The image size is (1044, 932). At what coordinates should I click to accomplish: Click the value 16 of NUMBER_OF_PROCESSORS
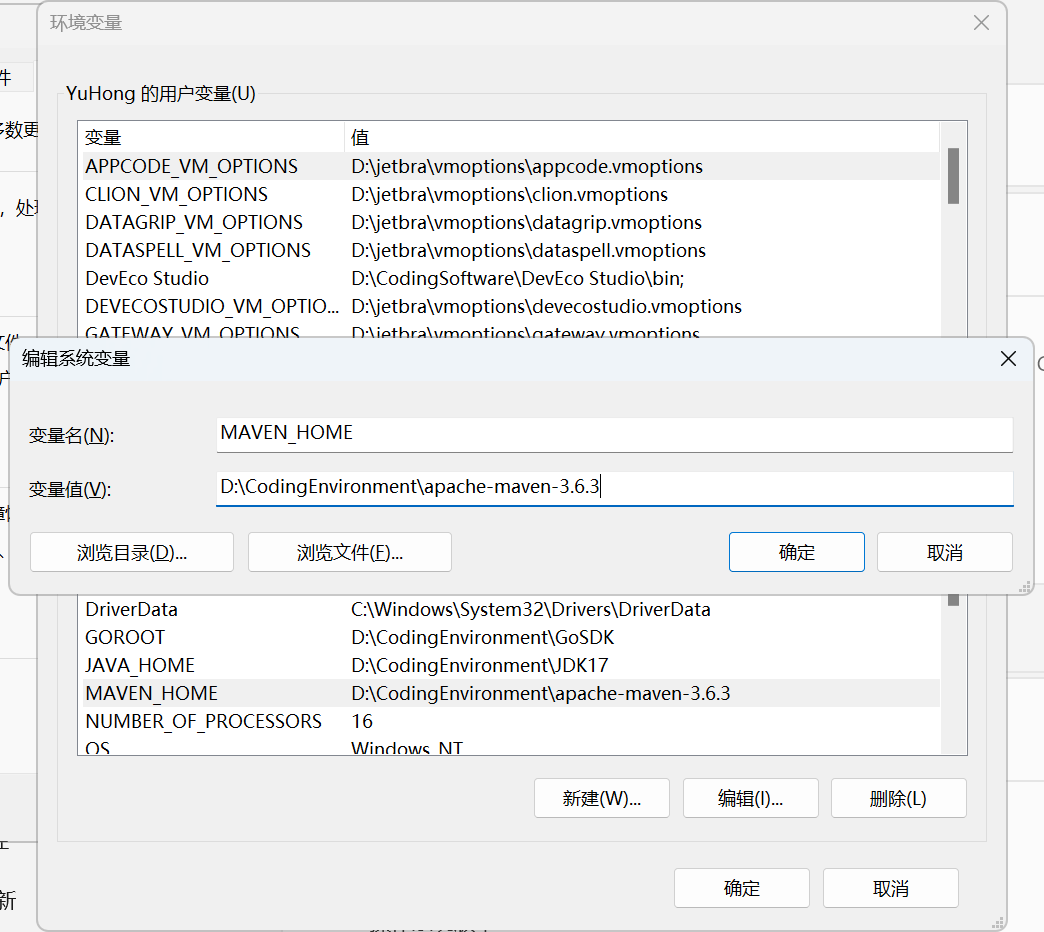coord(362,721)
